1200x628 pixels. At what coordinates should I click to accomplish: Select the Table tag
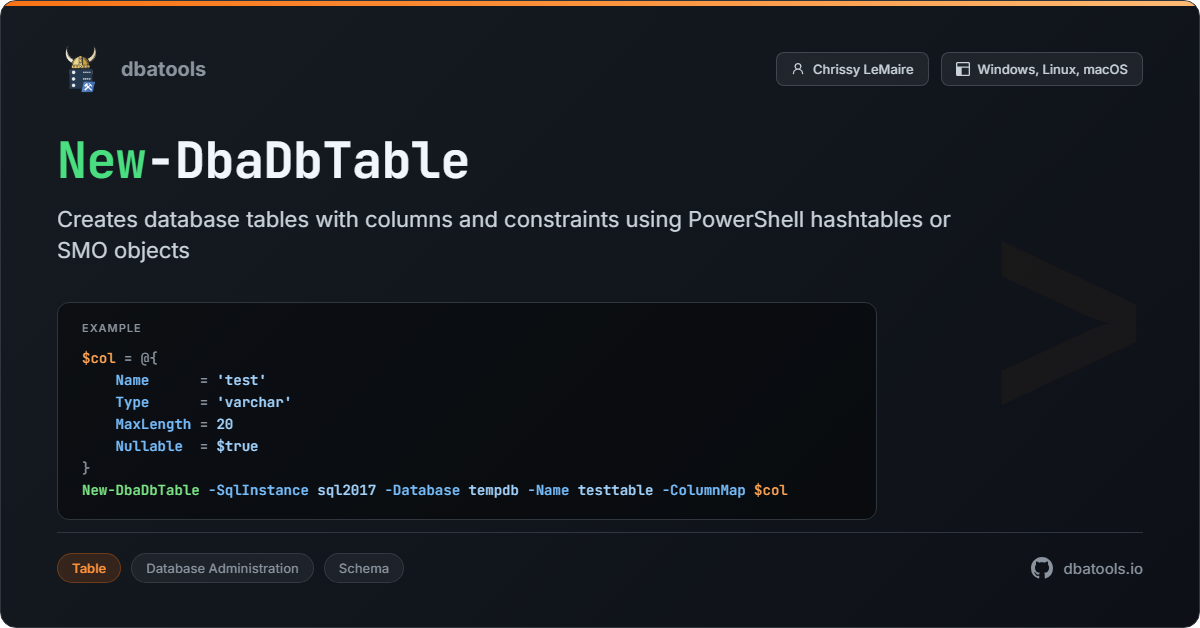(x=89, y=568)
